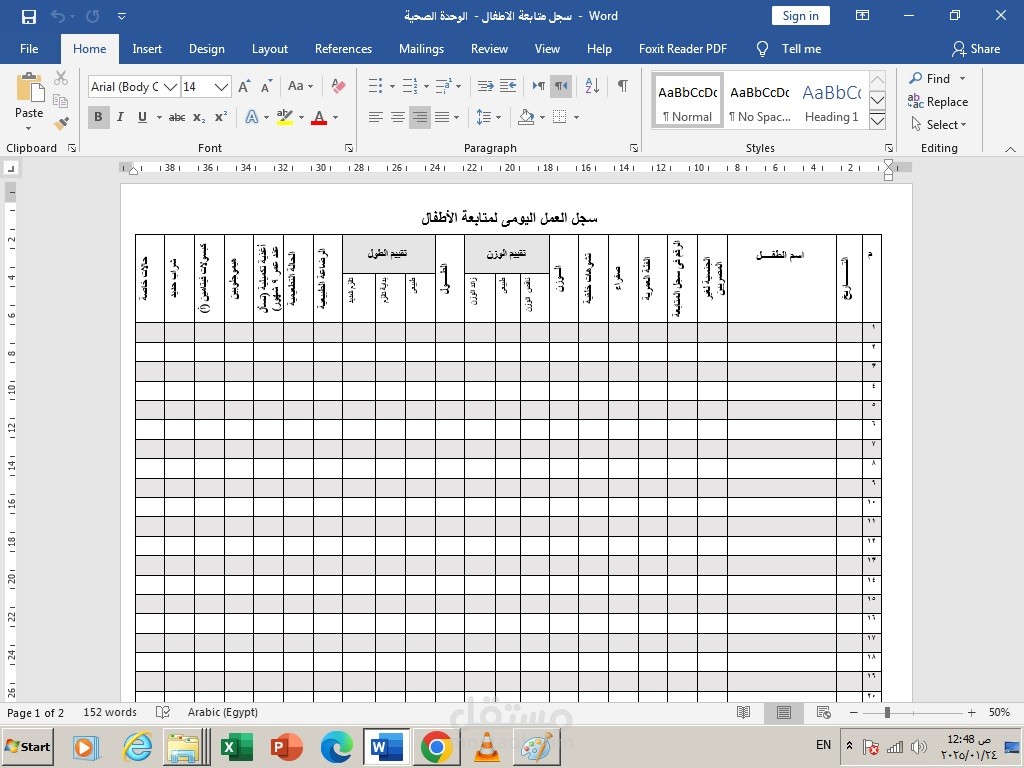
Task: Switch to the Design tab
Action: (x=206, y=49)
